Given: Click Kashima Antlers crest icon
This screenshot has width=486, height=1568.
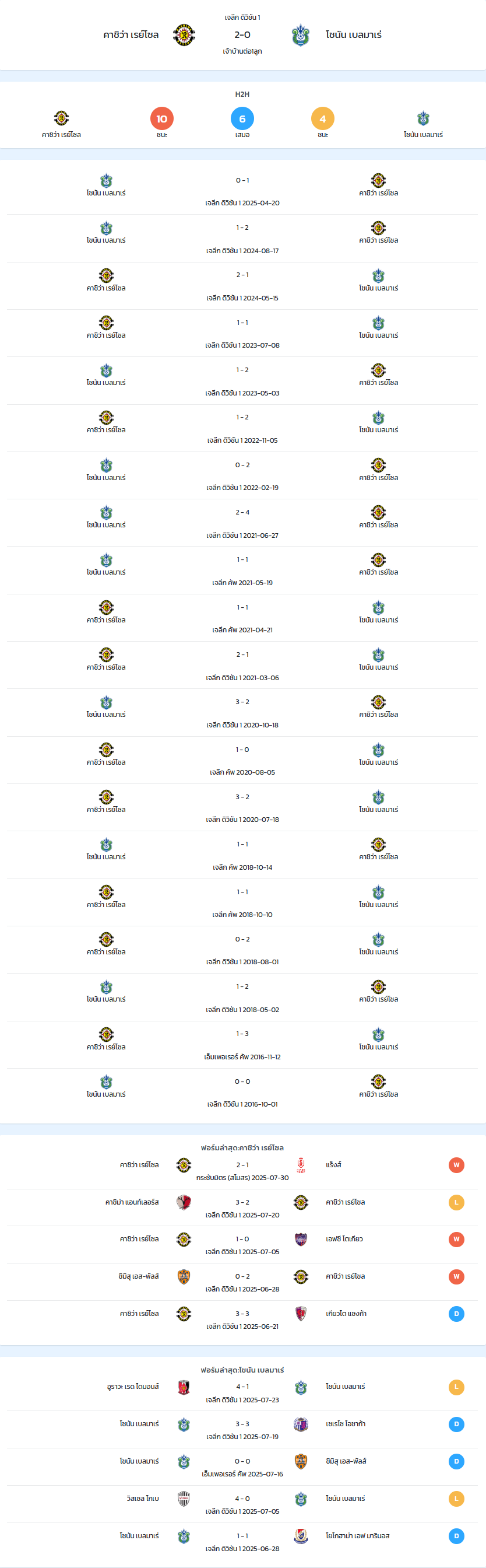Looking at the screenshot, I should coord(184,1202).
